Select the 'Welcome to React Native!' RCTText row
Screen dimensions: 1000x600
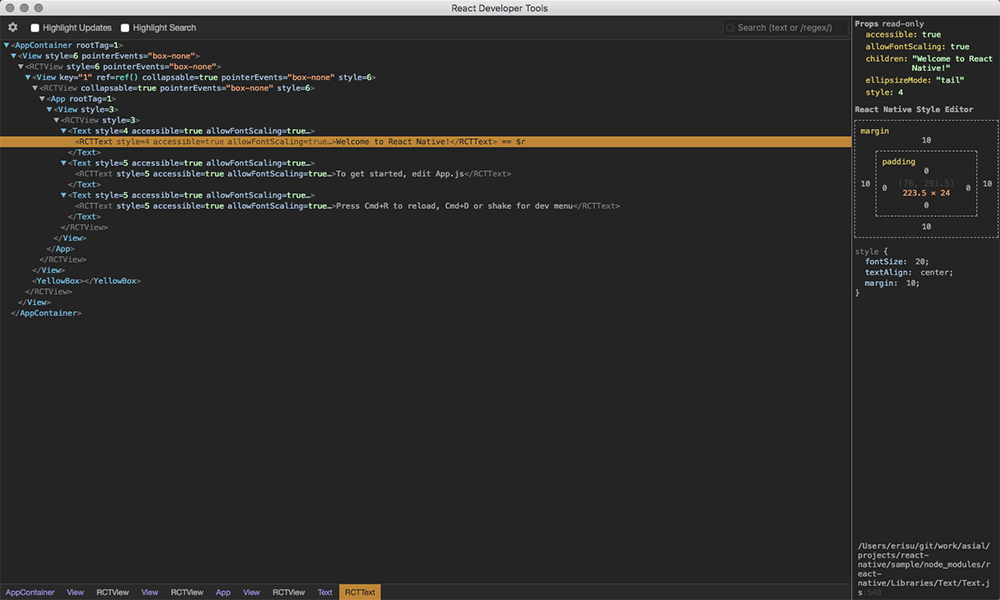[x=425, y=142]
